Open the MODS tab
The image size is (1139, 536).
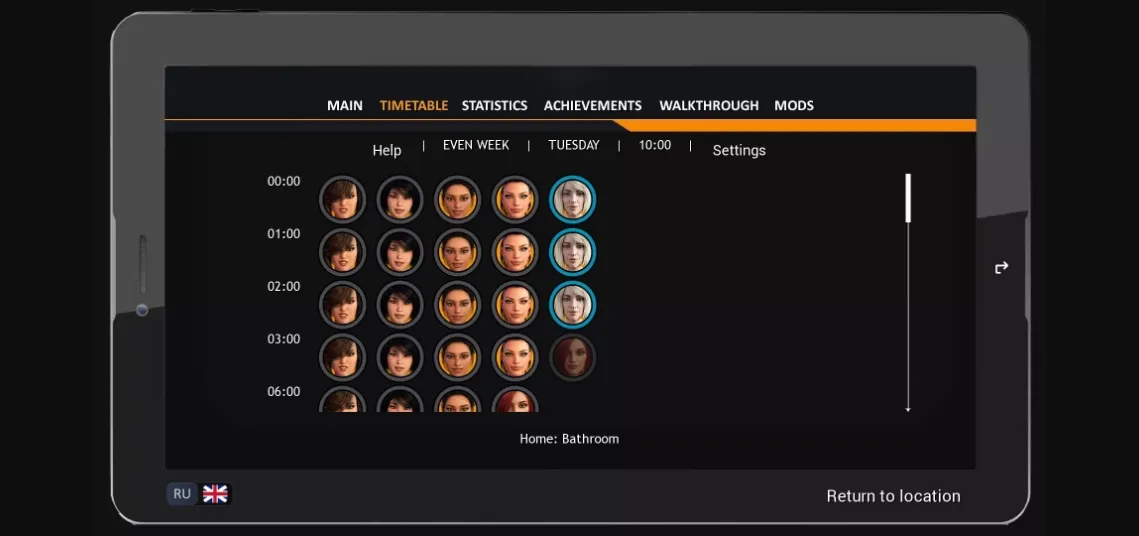pos(794,105)
